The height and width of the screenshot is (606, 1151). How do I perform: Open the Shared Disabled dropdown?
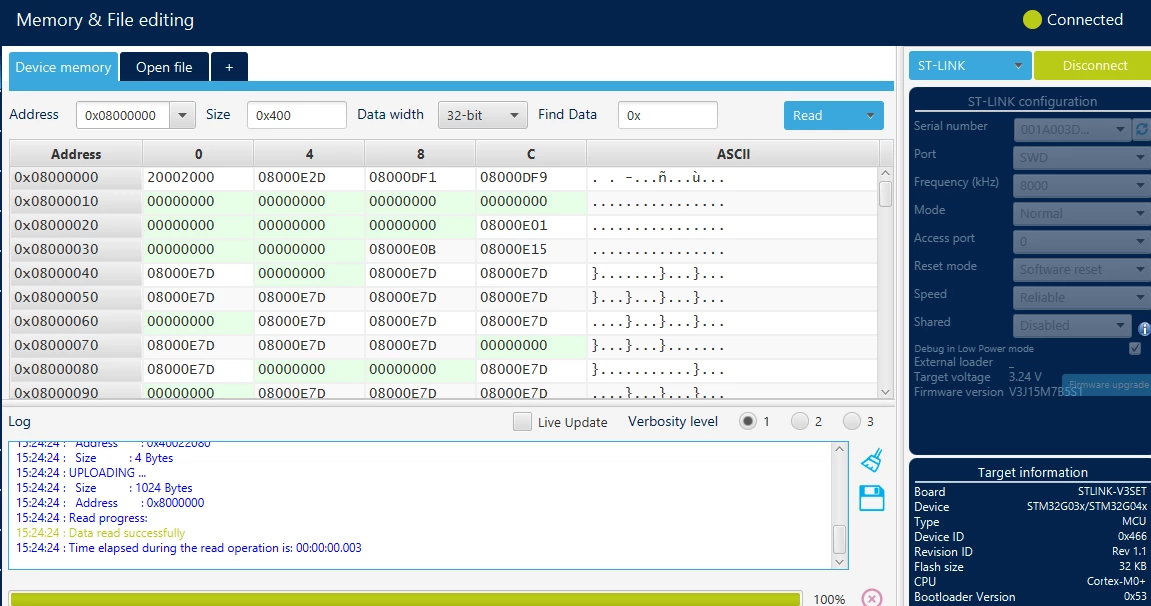(x=1071, y=325)
